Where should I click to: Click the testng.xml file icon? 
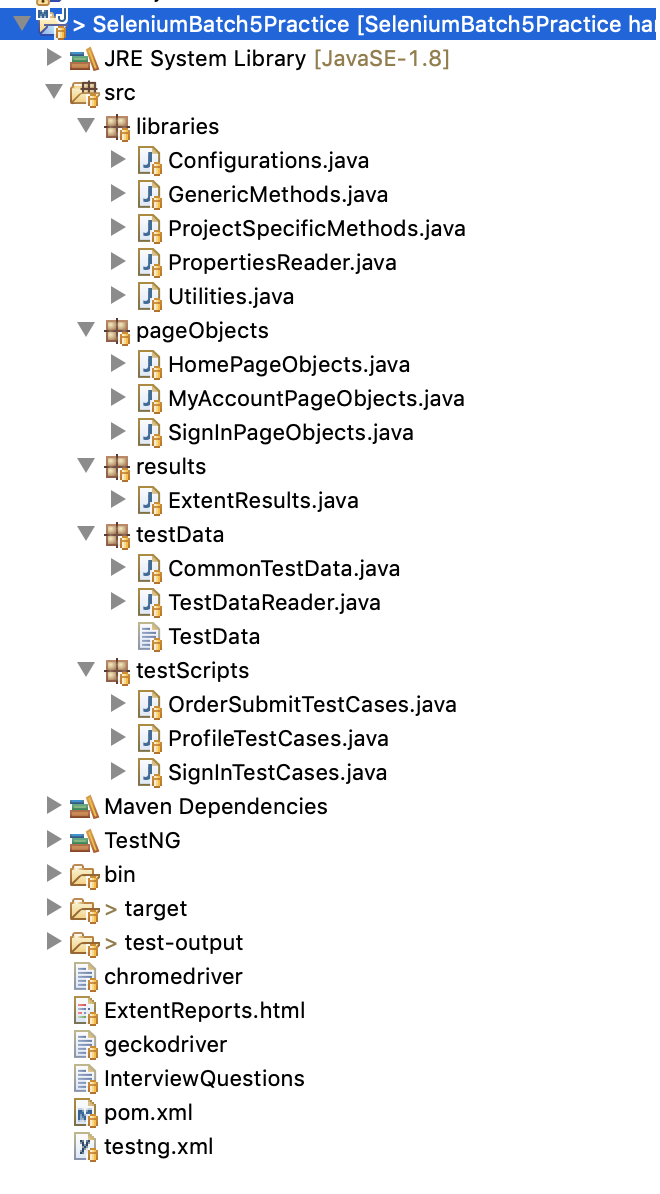86,1148
